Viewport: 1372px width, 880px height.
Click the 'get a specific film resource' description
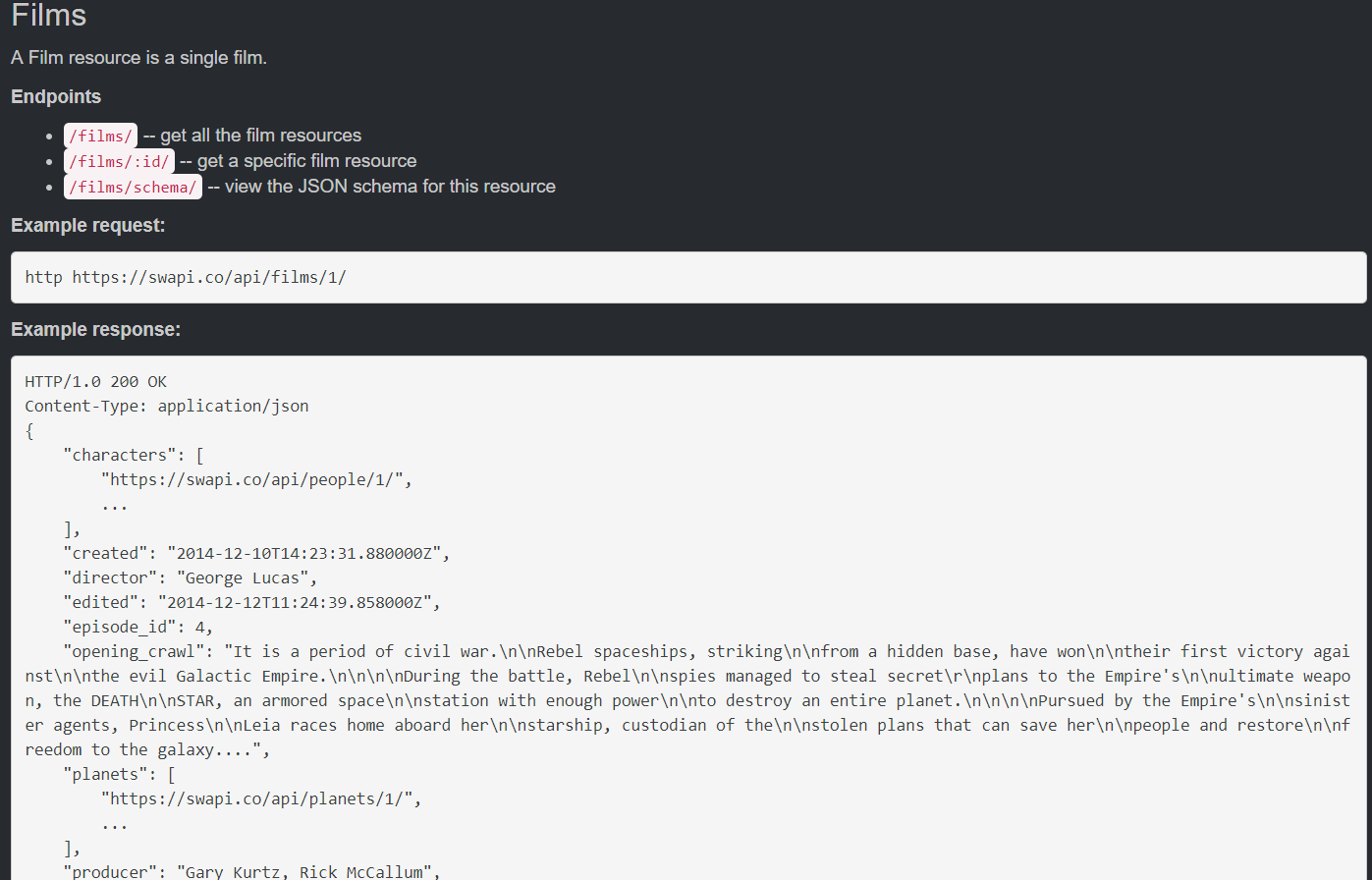click(x=307, y=161)
